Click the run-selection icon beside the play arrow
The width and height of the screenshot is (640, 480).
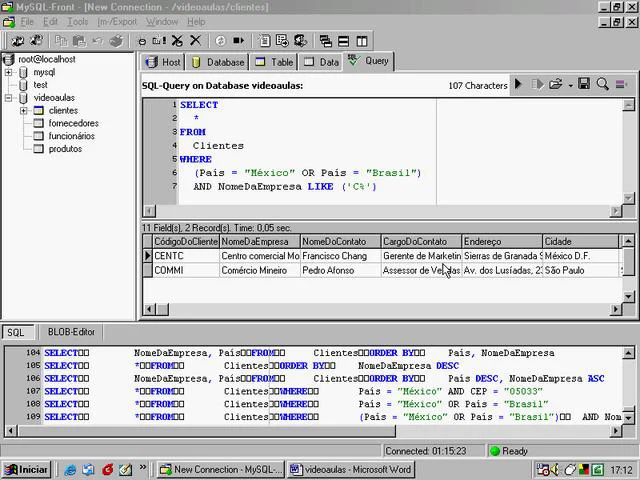pos(538,84)
